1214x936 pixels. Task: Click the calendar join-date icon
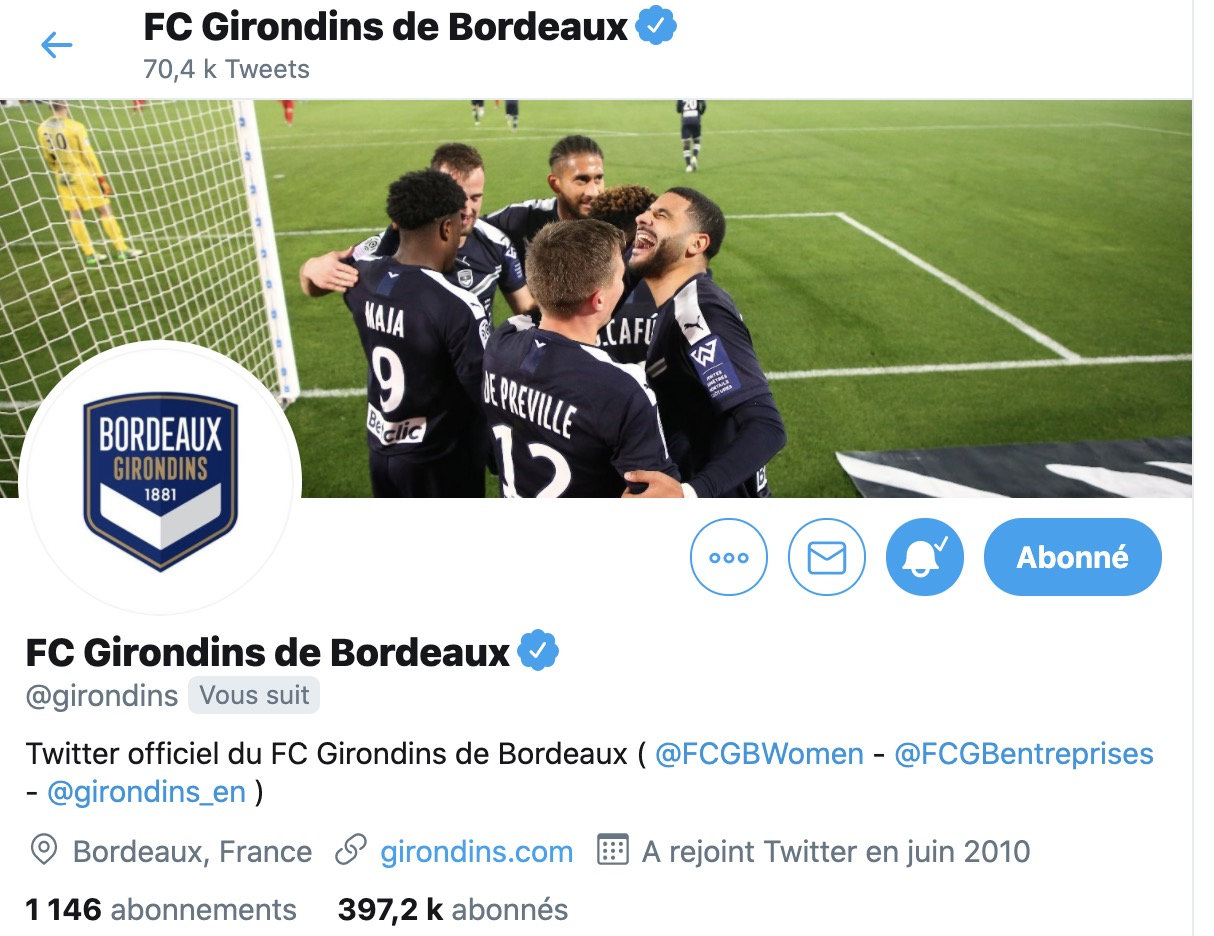point(612,851)
